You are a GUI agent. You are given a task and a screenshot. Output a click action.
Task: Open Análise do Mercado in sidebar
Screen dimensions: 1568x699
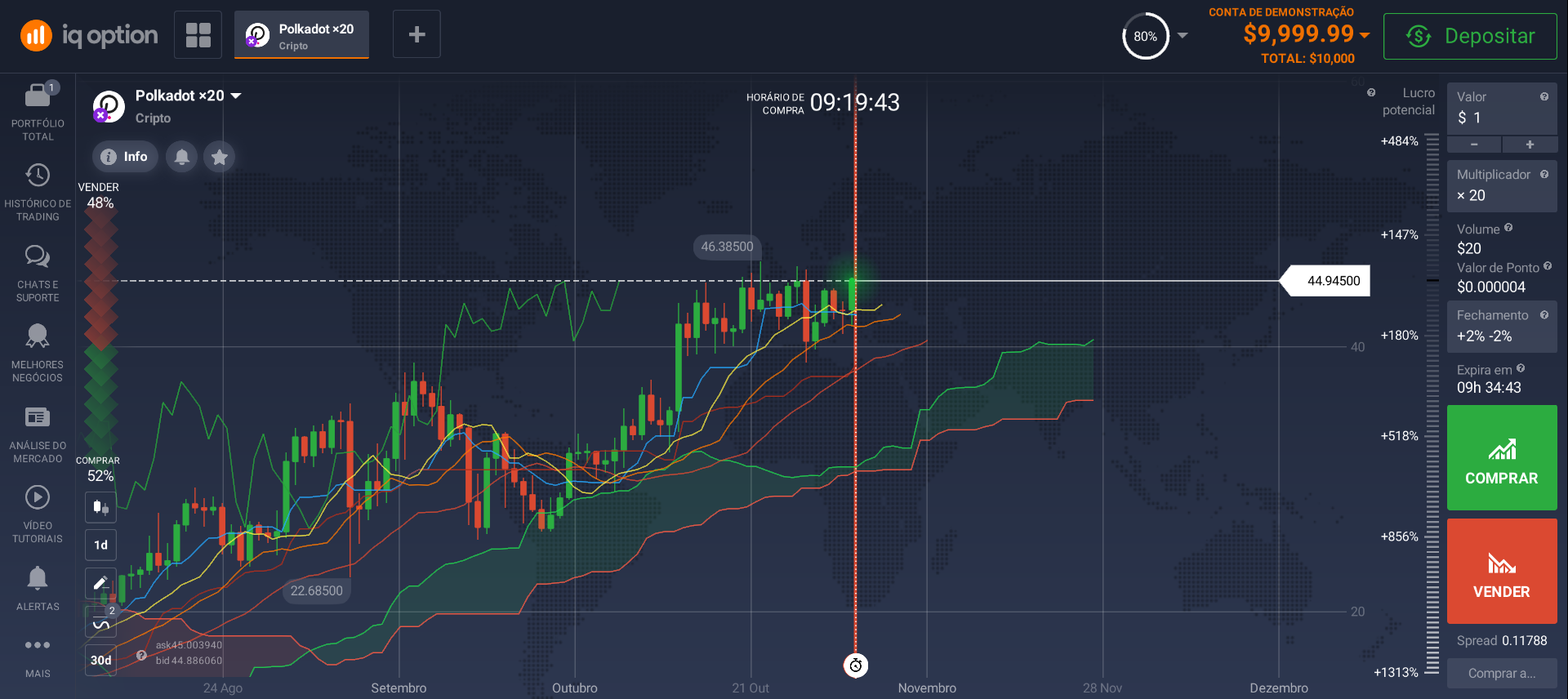pyautogui.click(x=38, y=434)
